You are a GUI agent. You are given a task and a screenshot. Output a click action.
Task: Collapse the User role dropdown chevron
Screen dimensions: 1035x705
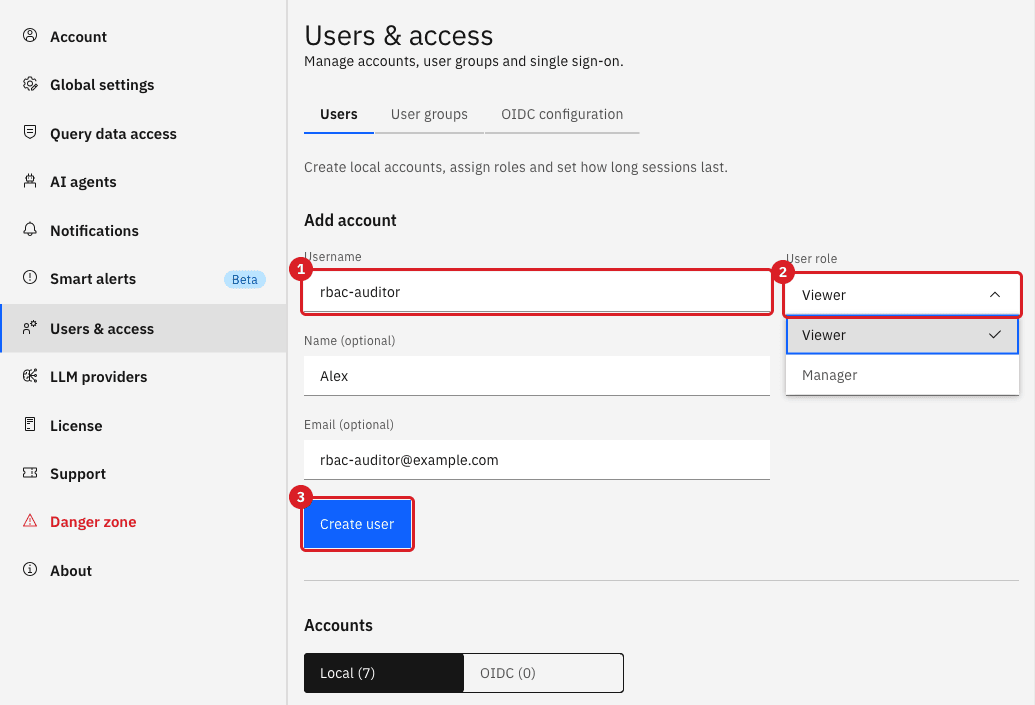995,294
